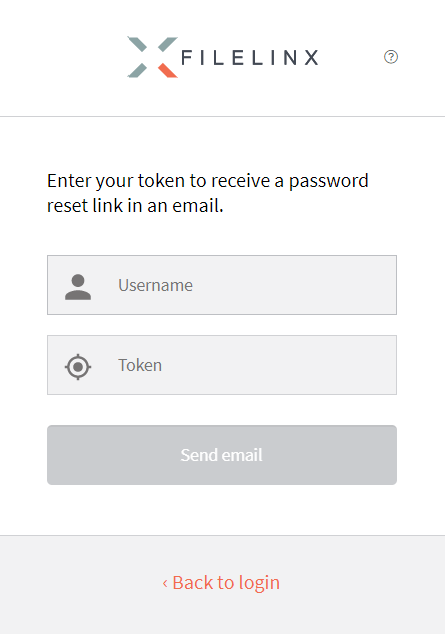Submit the form with Send email
The width and height of the screenshot is (445, 634).
[222, 455]
